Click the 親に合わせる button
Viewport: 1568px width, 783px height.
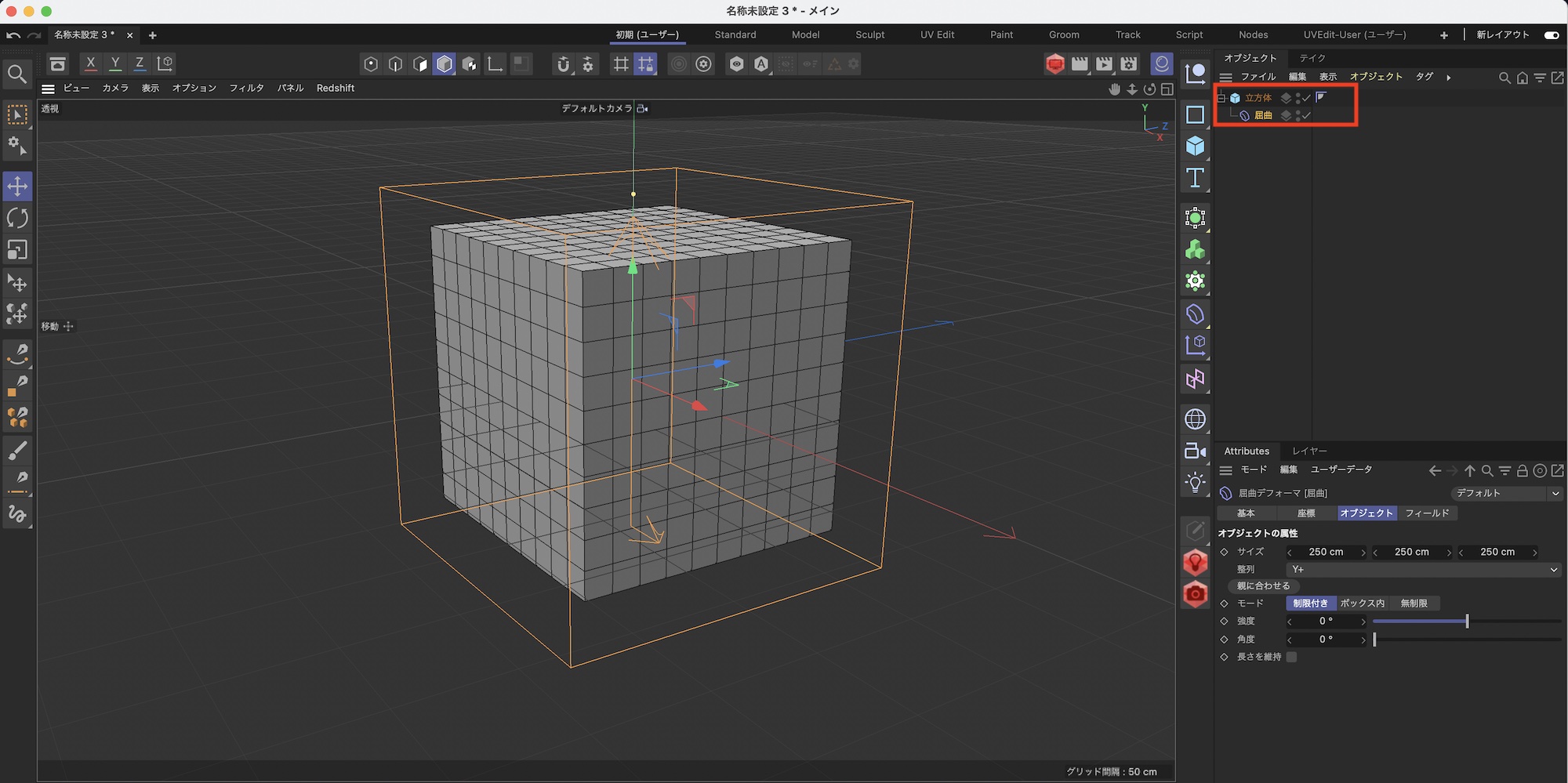(1263, 585)
